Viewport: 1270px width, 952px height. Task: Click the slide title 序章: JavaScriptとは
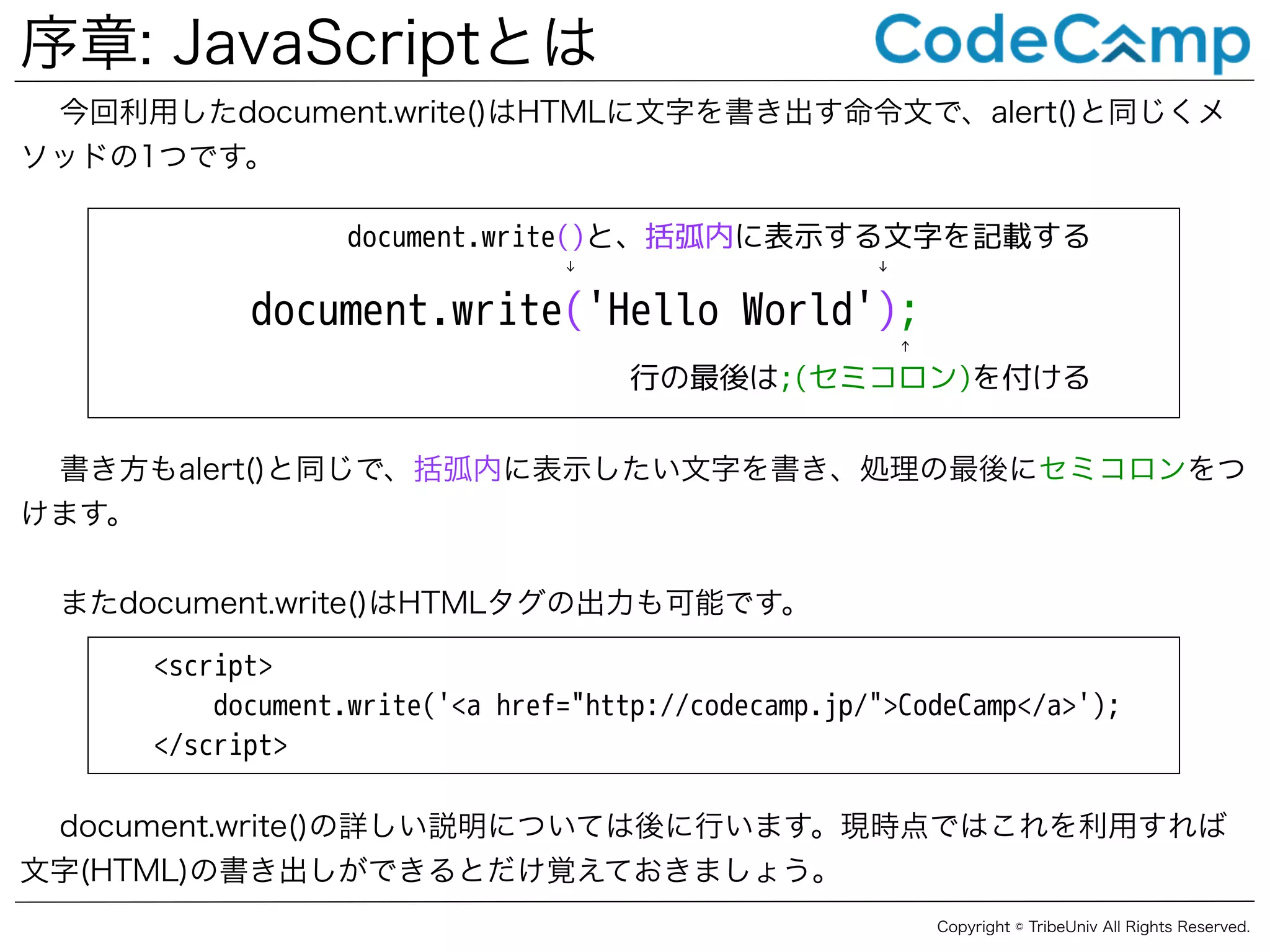coord(308,43)
